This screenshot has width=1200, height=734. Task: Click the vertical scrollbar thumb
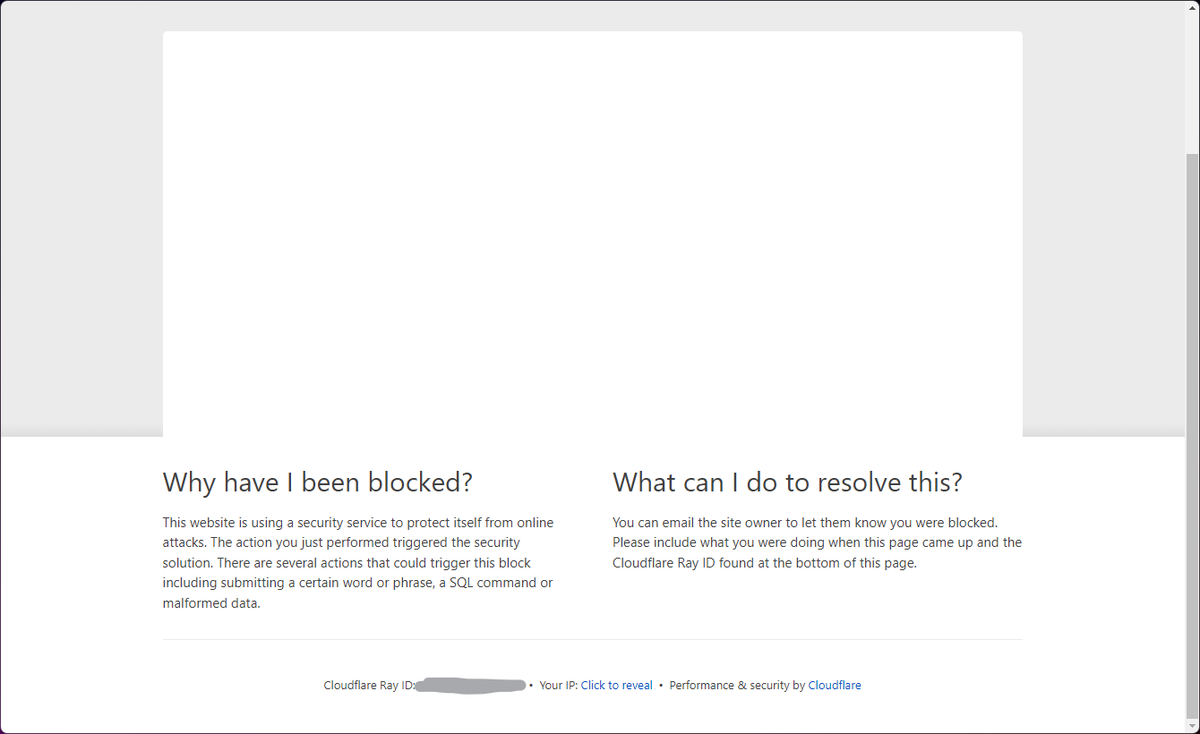pyautogui.click(x=1192, y=436)
